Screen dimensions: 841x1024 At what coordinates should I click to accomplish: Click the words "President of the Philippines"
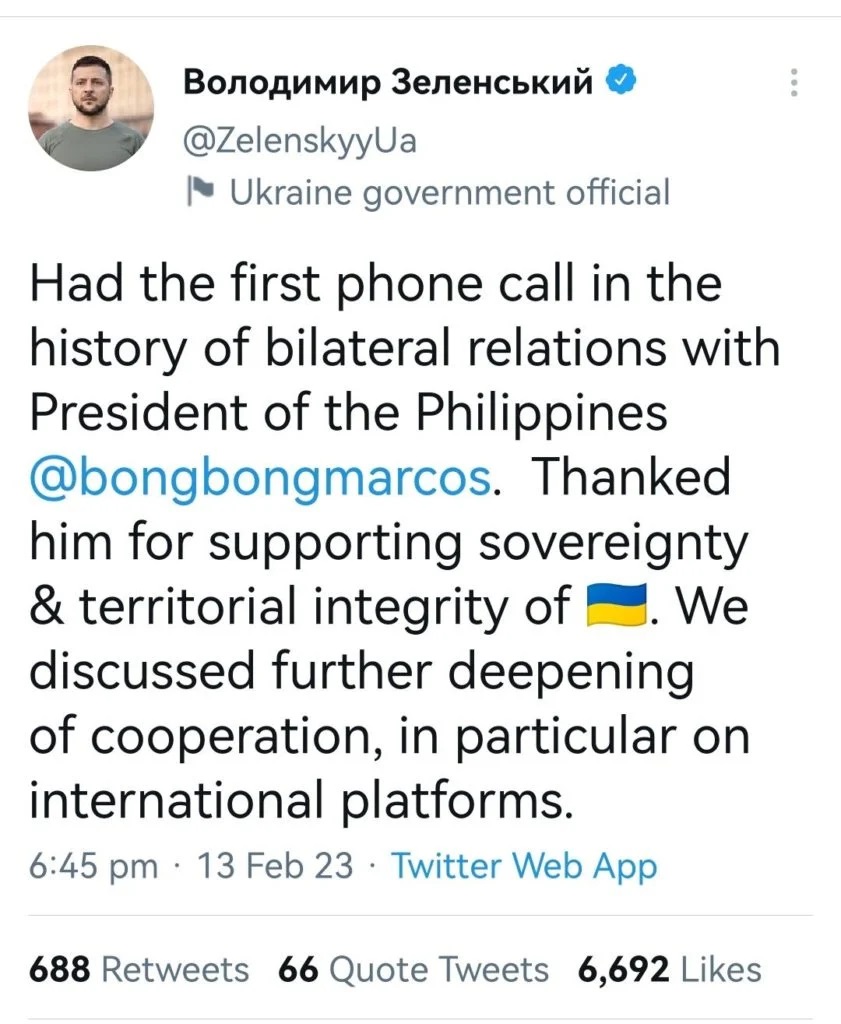[348, 413]
